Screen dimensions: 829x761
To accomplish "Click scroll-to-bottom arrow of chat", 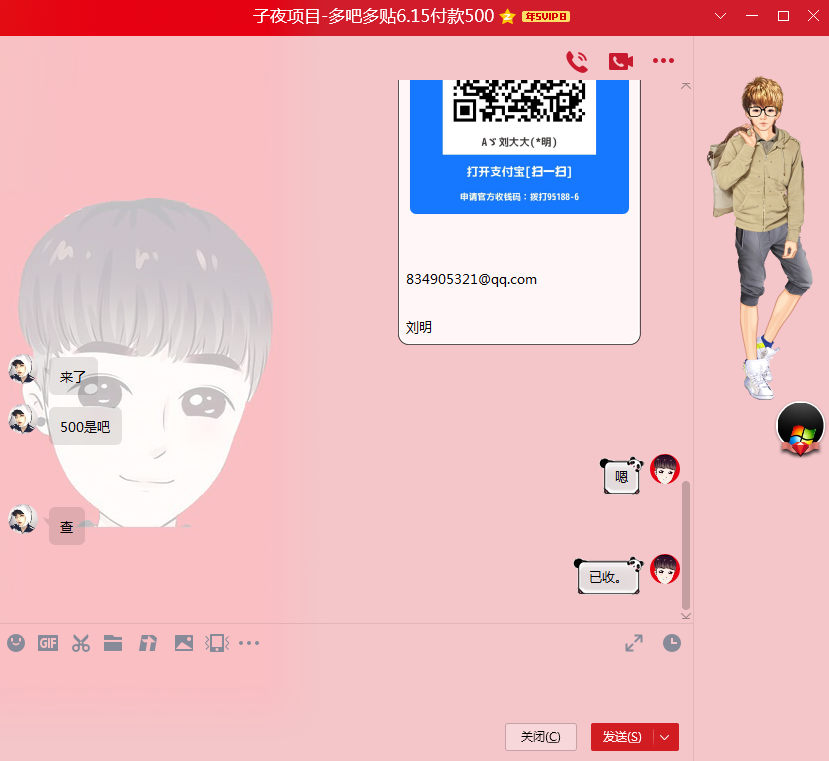I will pos(686,616).
